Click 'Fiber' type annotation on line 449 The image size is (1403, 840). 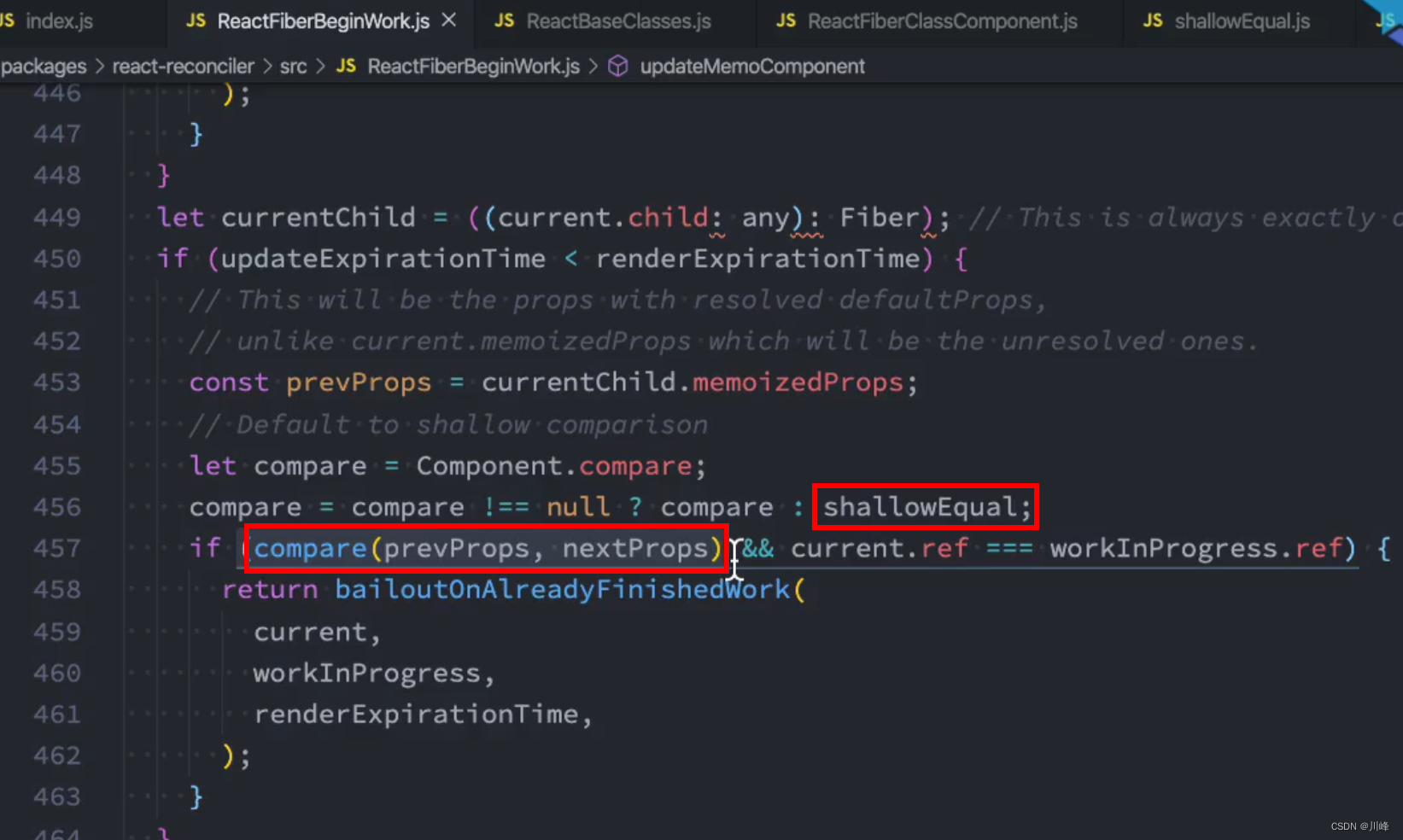coord(879,218)
